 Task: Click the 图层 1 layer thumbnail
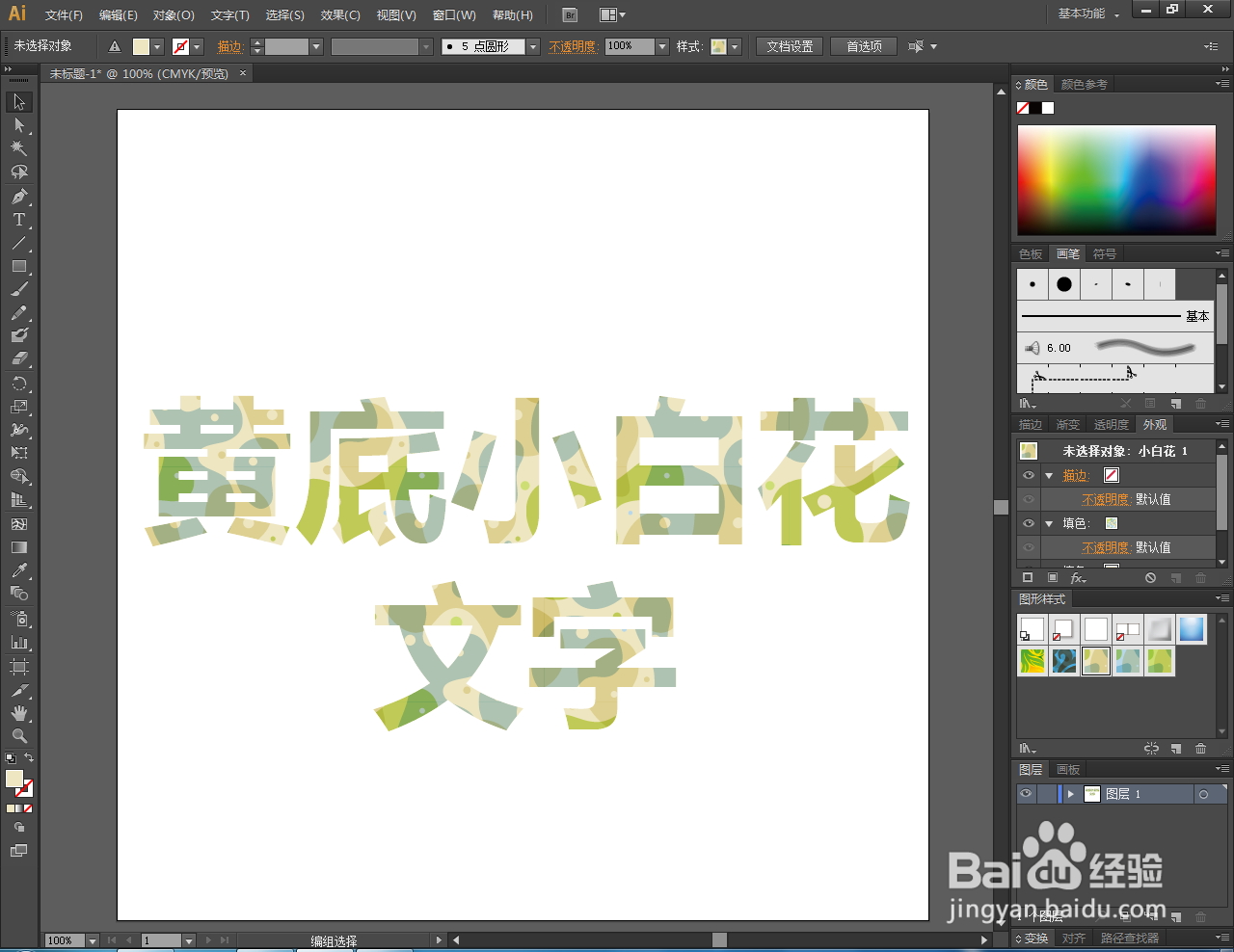(x=1092, y=793)
